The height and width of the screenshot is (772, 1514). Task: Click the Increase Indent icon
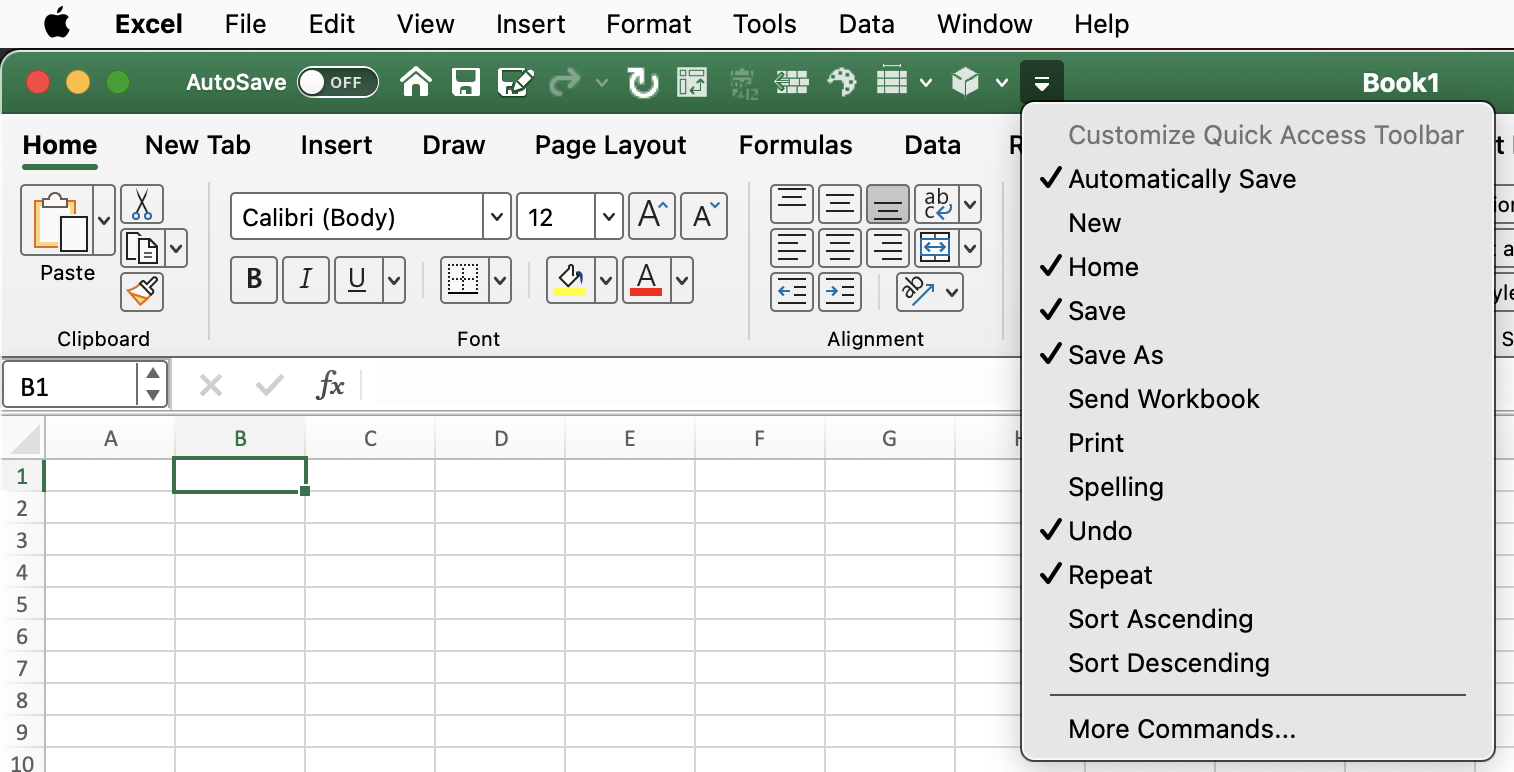pyautogui.click(x=840, y=292)
